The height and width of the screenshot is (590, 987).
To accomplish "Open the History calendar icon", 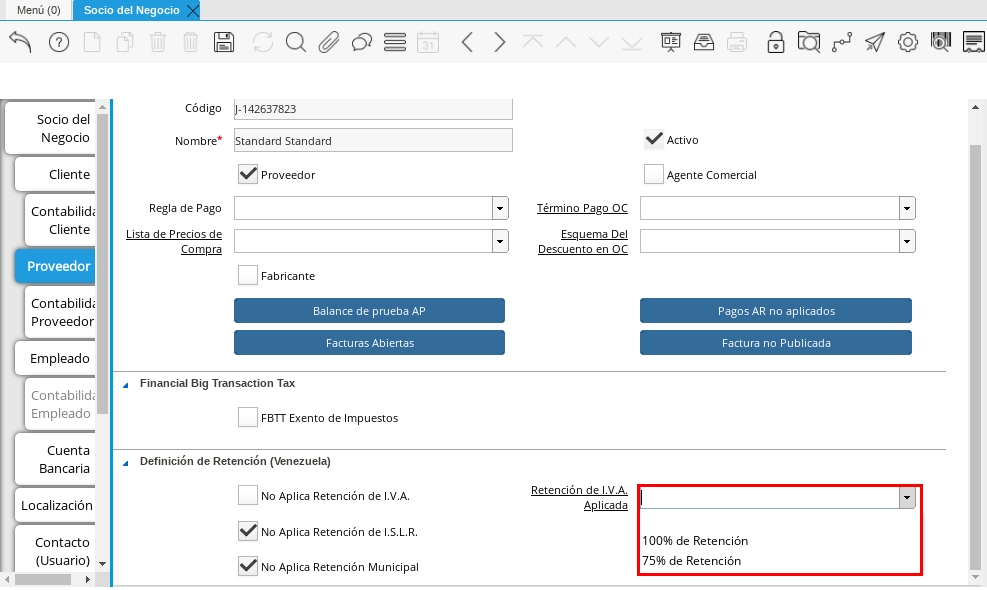I will tap(427, 42).
